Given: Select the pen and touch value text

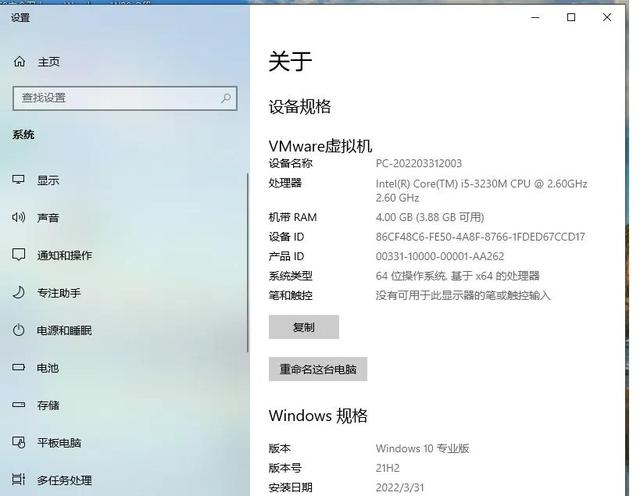Looking at the screenshot, I should 463,295.
